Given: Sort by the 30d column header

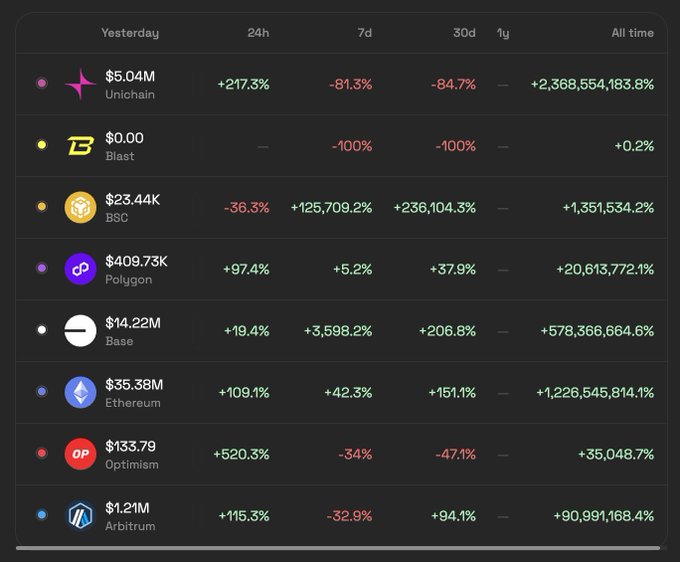Looking at the screenshot, I should 464,33.
